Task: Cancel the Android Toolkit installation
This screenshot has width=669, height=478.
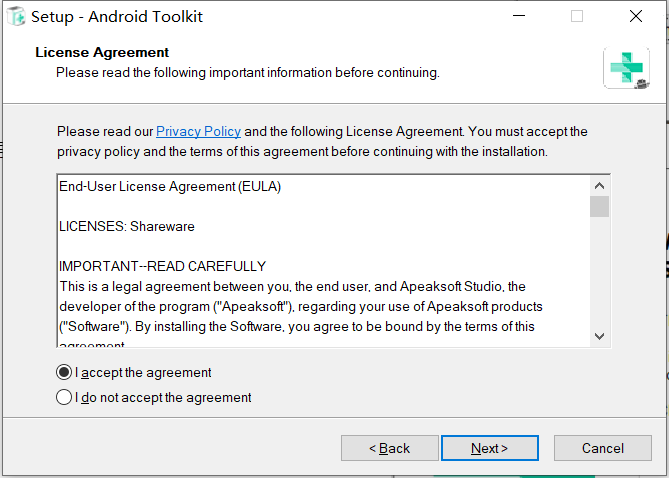Action: tap(603, 448)
